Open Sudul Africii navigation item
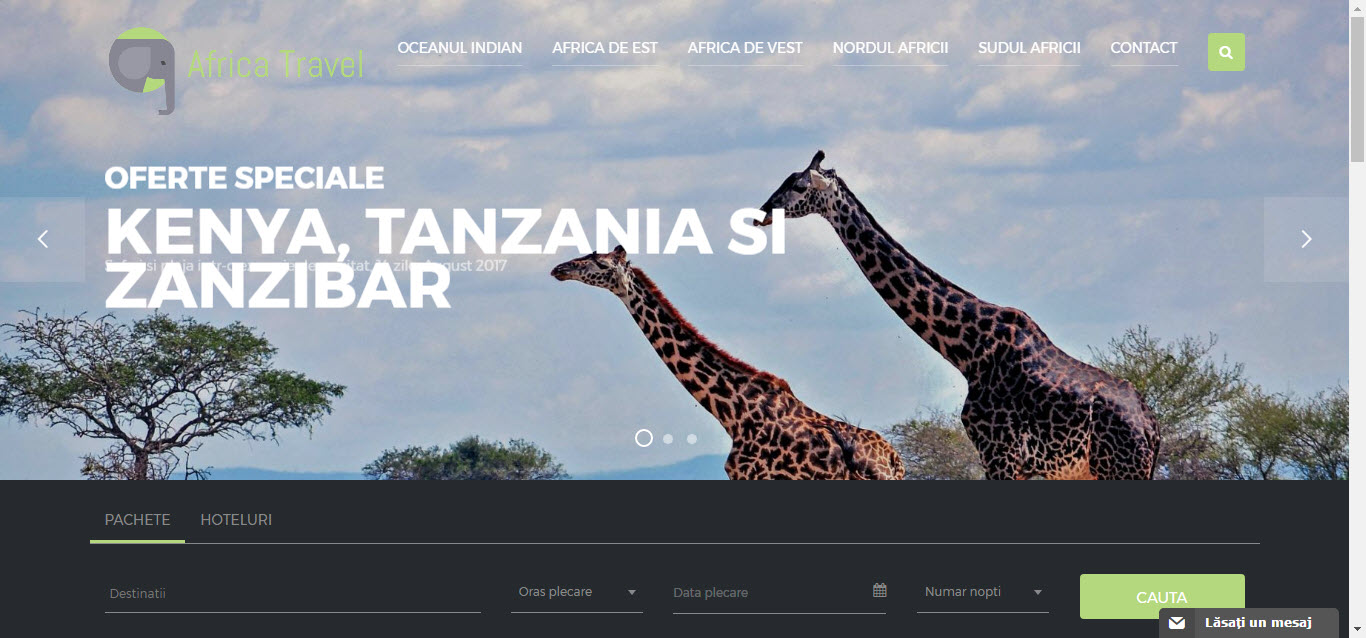 tap(1029, 48)
